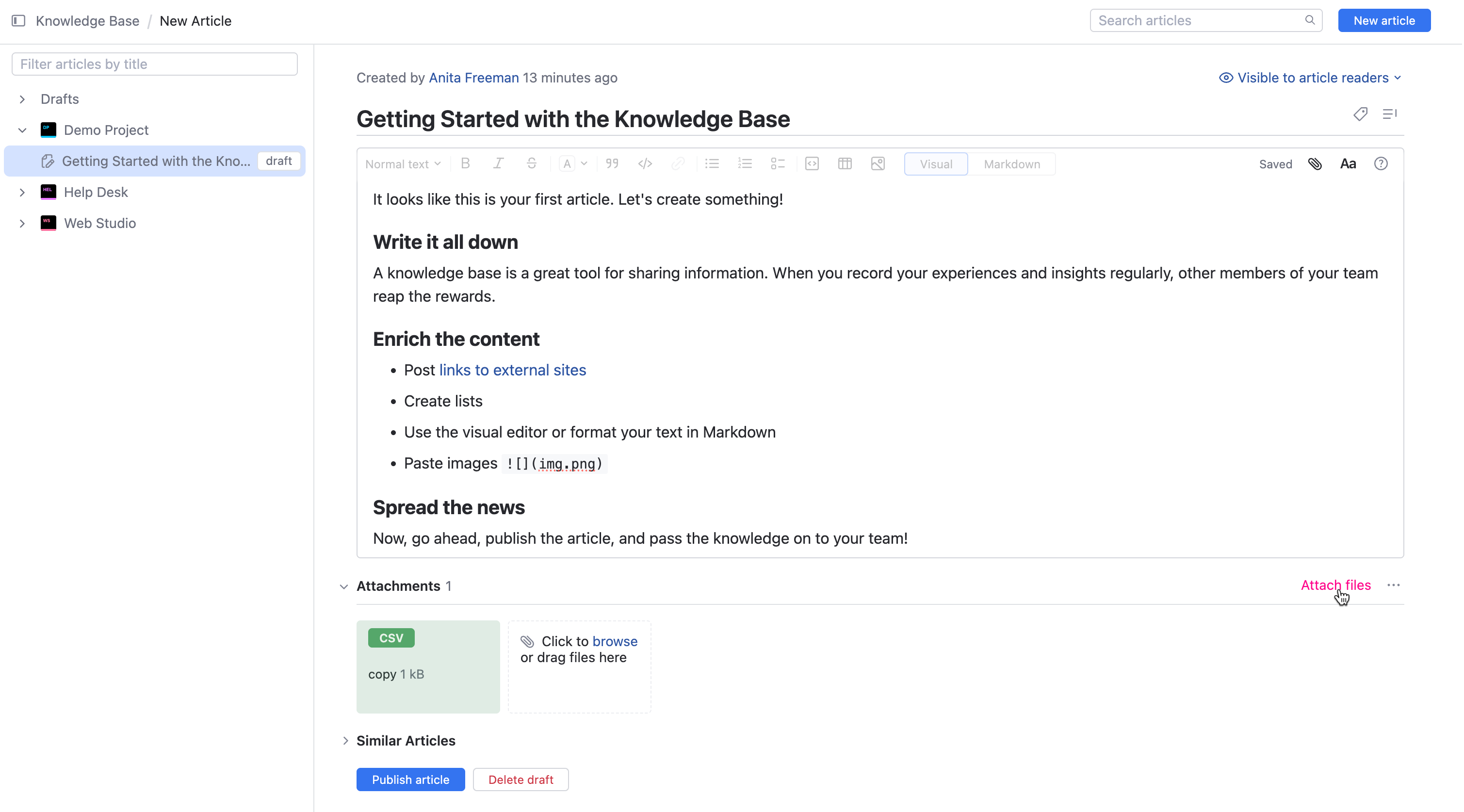Toggle bold formatting in editor toolbar
This screenshot has height=812, width=1464.
466,163
